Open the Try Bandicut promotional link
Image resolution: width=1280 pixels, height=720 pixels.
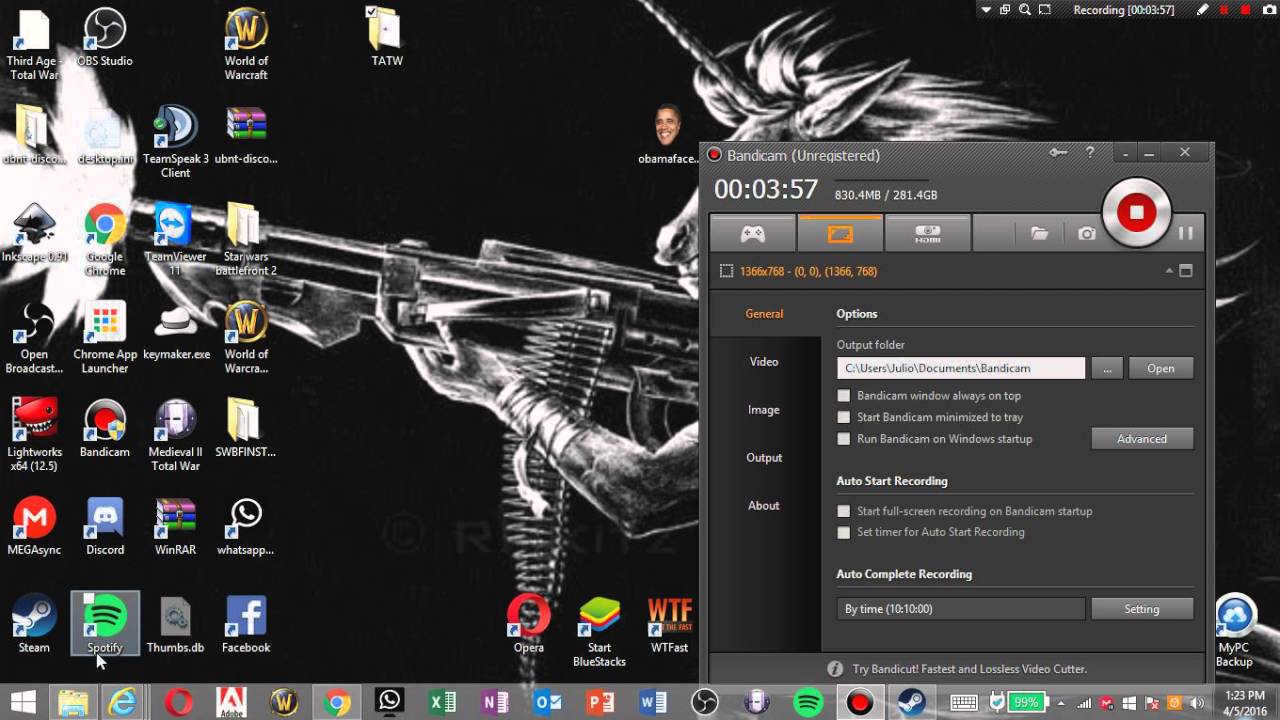click(969, 668)
